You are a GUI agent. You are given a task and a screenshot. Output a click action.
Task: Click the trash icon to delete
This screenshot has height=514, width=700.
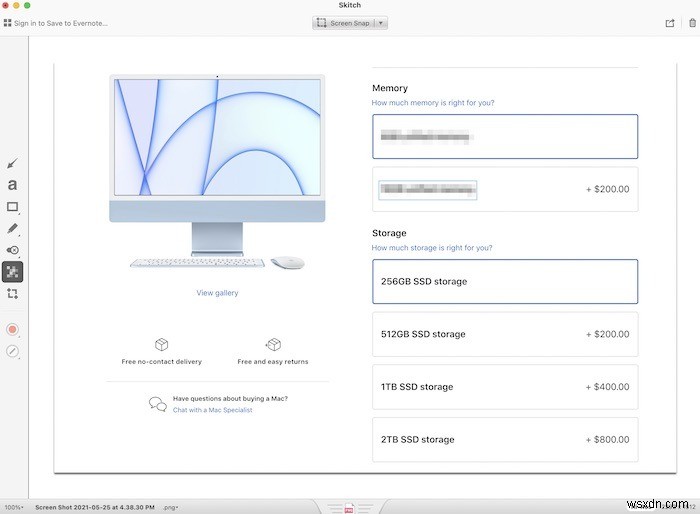point(692,23)
